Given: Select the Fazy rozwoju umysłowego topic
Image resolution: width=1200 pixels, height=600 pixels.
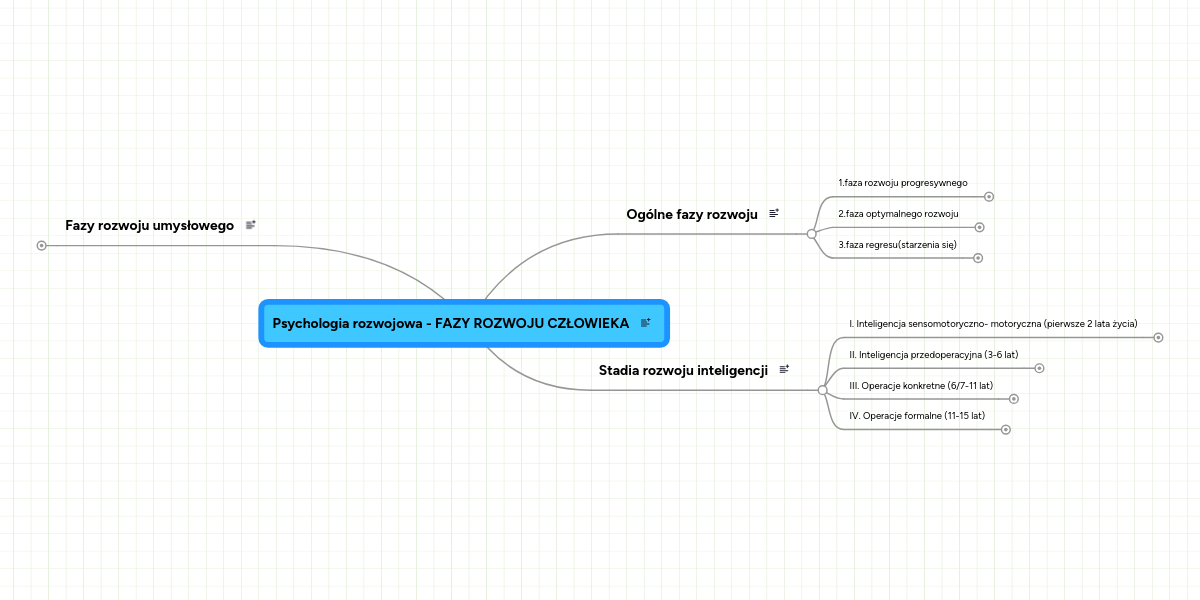Looking at the screenshot, I should pos(150,226).
